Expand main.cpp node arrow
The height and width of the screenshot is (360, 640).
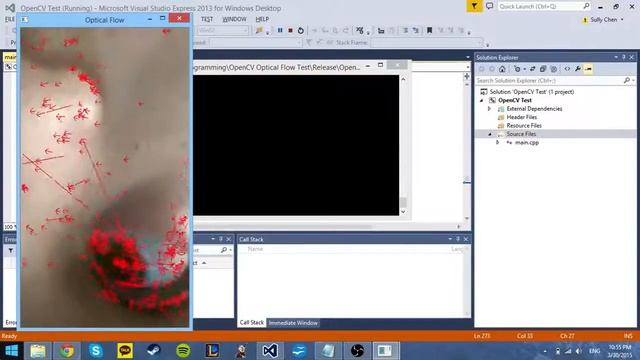click(498, 142)
